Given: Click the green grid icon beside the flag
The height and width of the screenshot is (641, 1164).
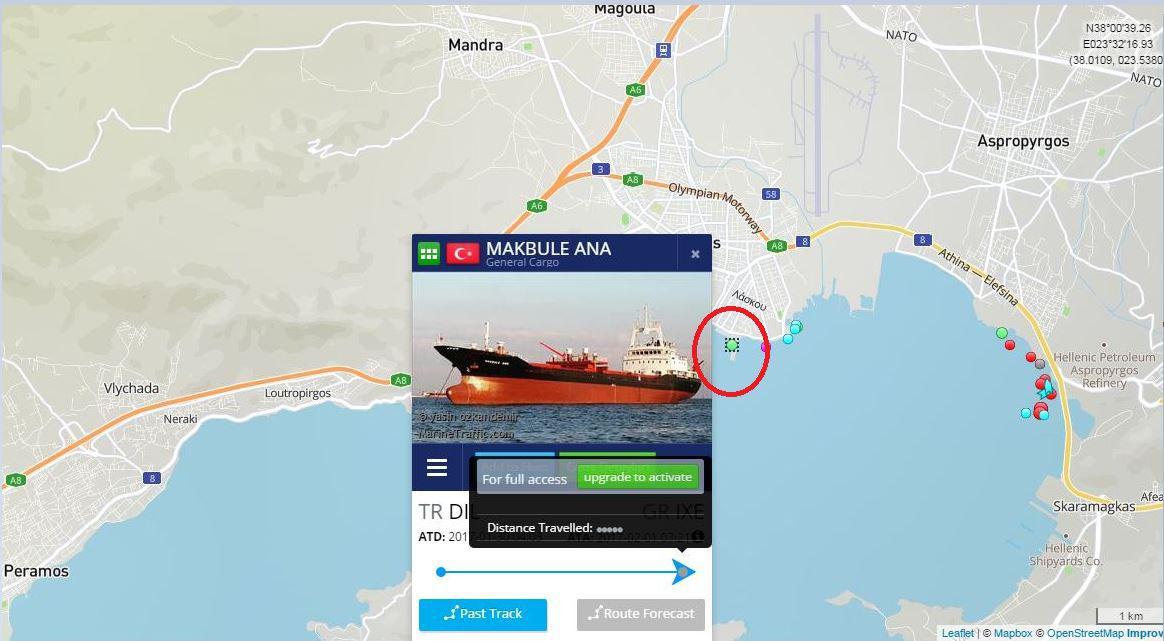Looking at the screenshot, I should [429, 253].
